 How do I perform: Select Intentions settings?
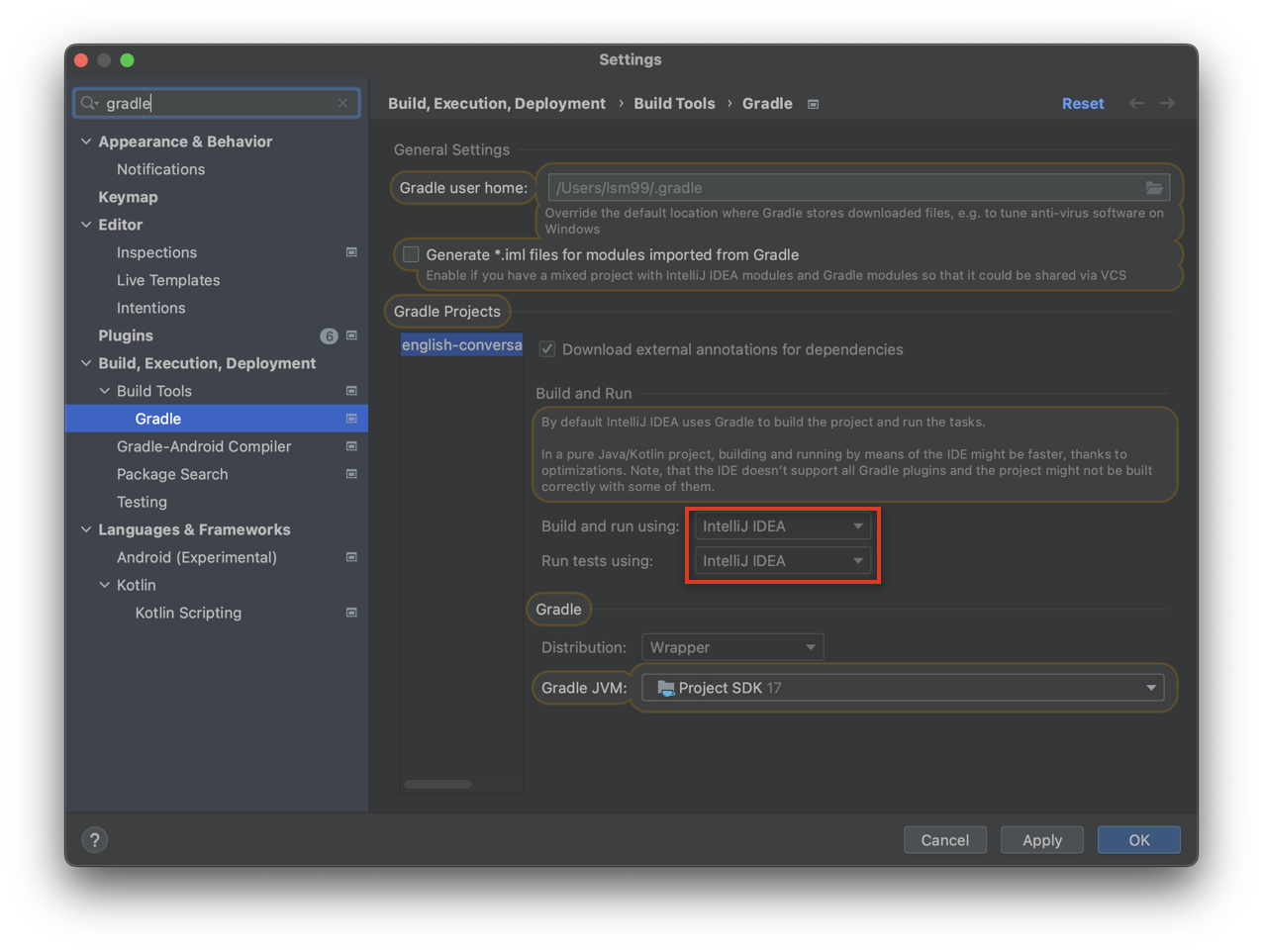(150, 308)
